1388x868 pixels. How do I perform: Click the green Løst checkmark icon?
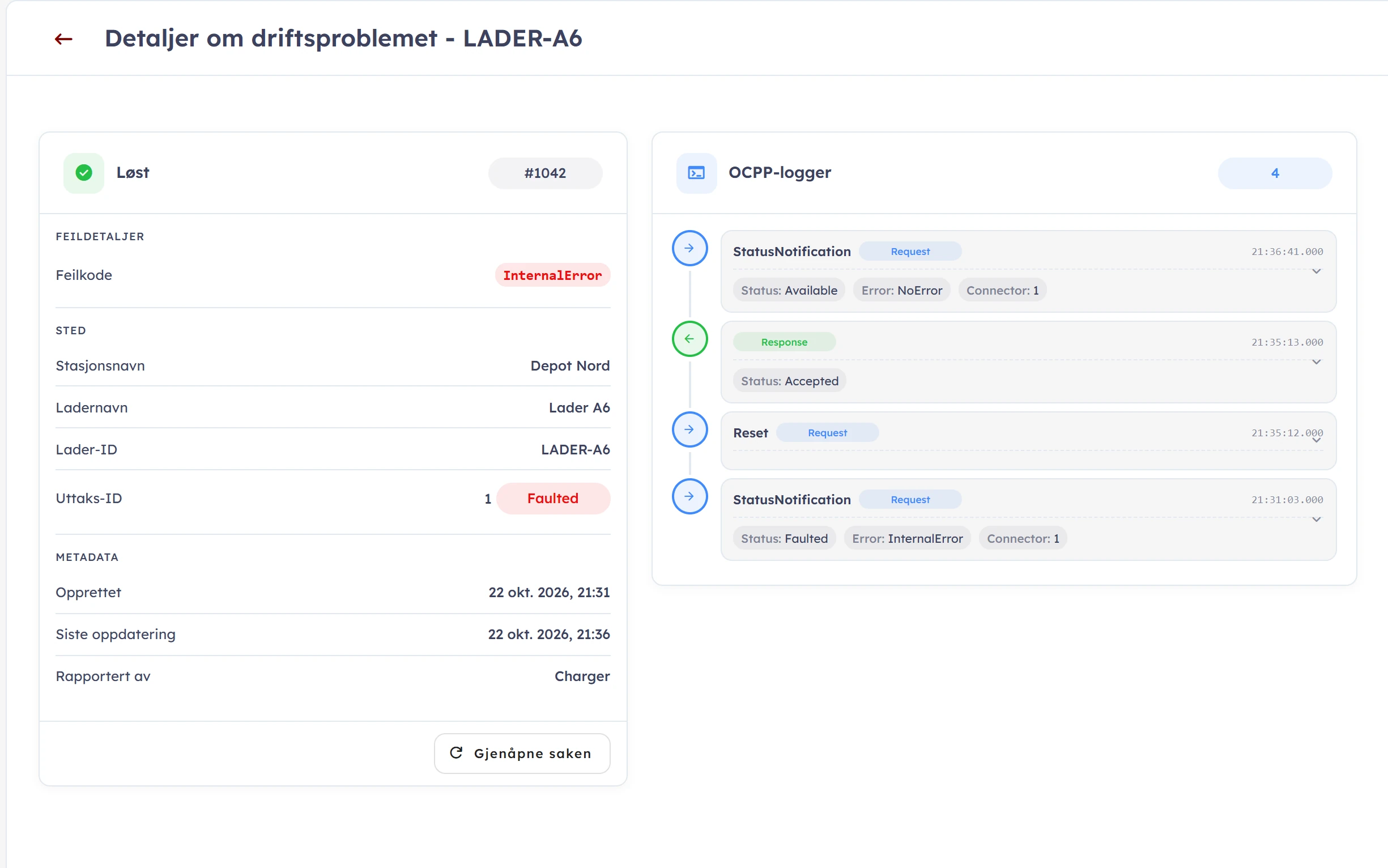click(84, 173)
